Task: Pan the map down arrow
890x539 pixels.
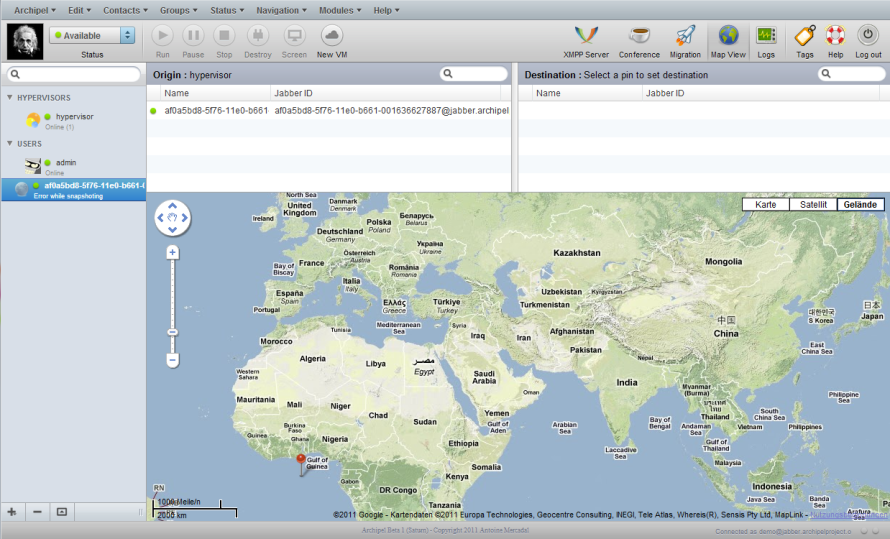Action: click(173, 229)
